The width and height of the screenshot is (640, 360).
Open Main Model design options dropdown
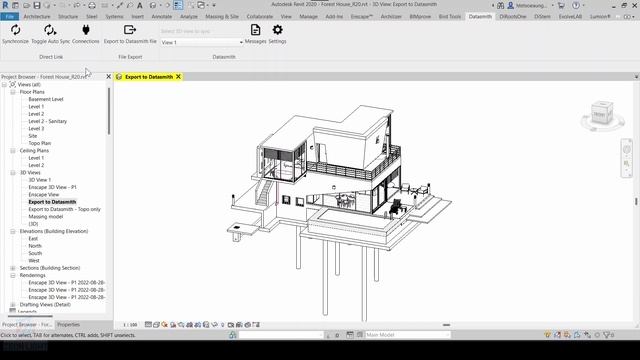[x=407, y=335]
